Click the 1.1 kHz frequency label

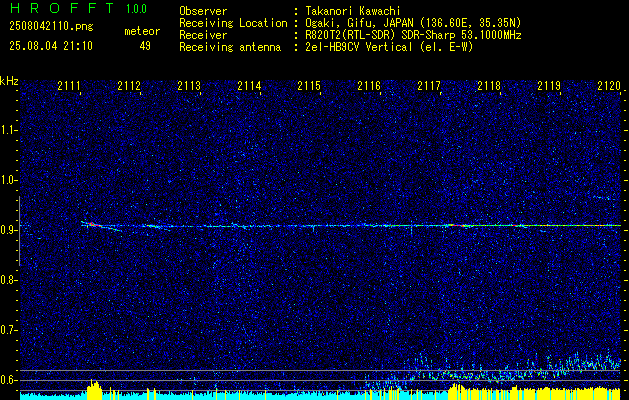coord(8,130)
